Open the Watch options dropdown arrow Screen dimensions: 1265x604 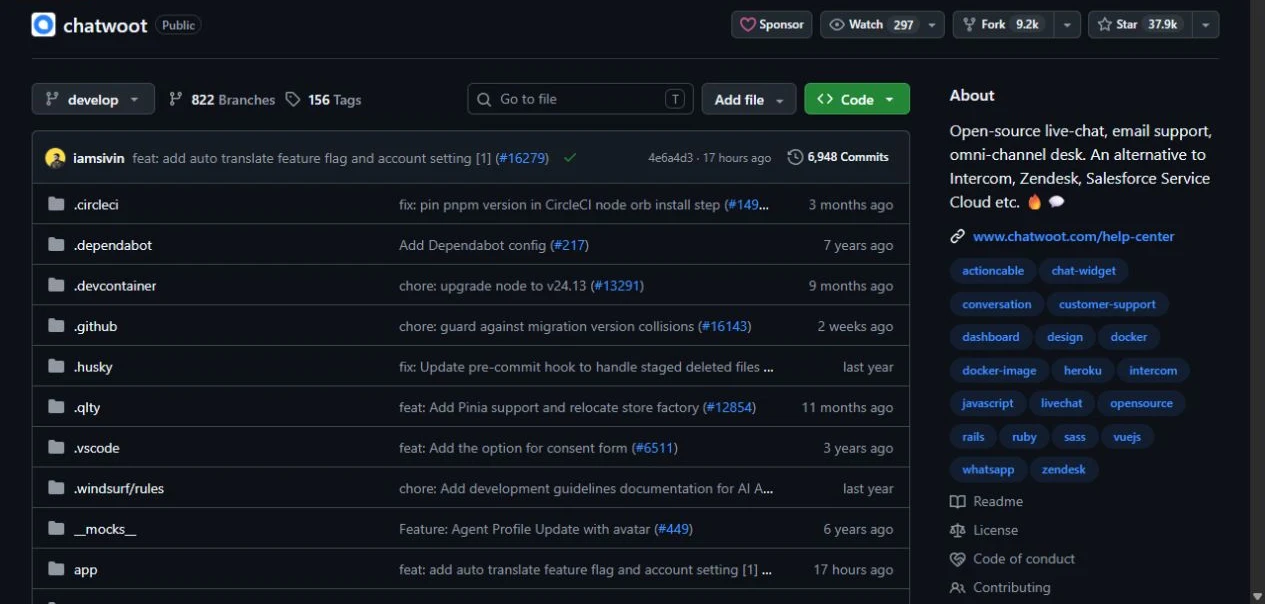pyautogui.click(x=932, y=25)
